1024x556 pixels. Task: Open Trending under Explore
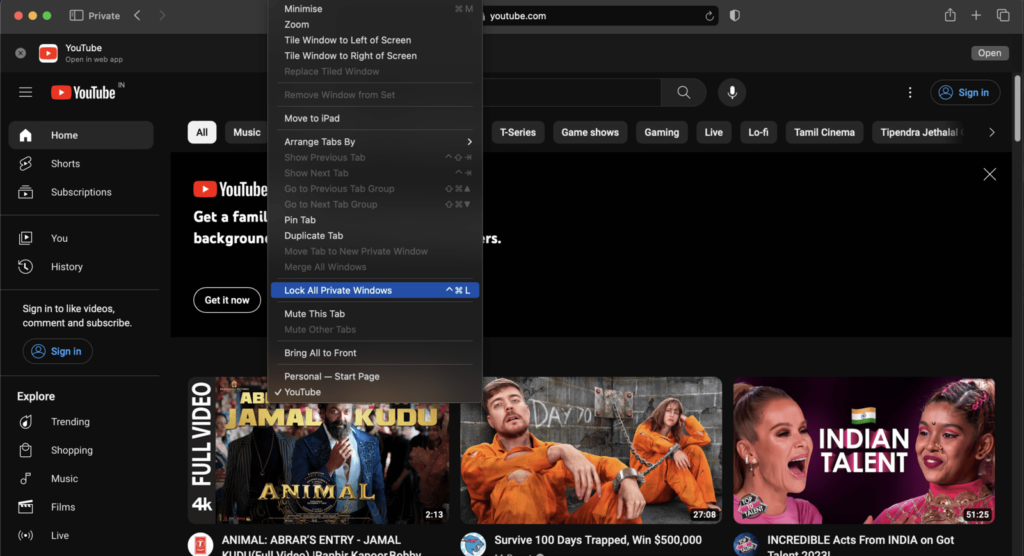[x=70, y=422]
